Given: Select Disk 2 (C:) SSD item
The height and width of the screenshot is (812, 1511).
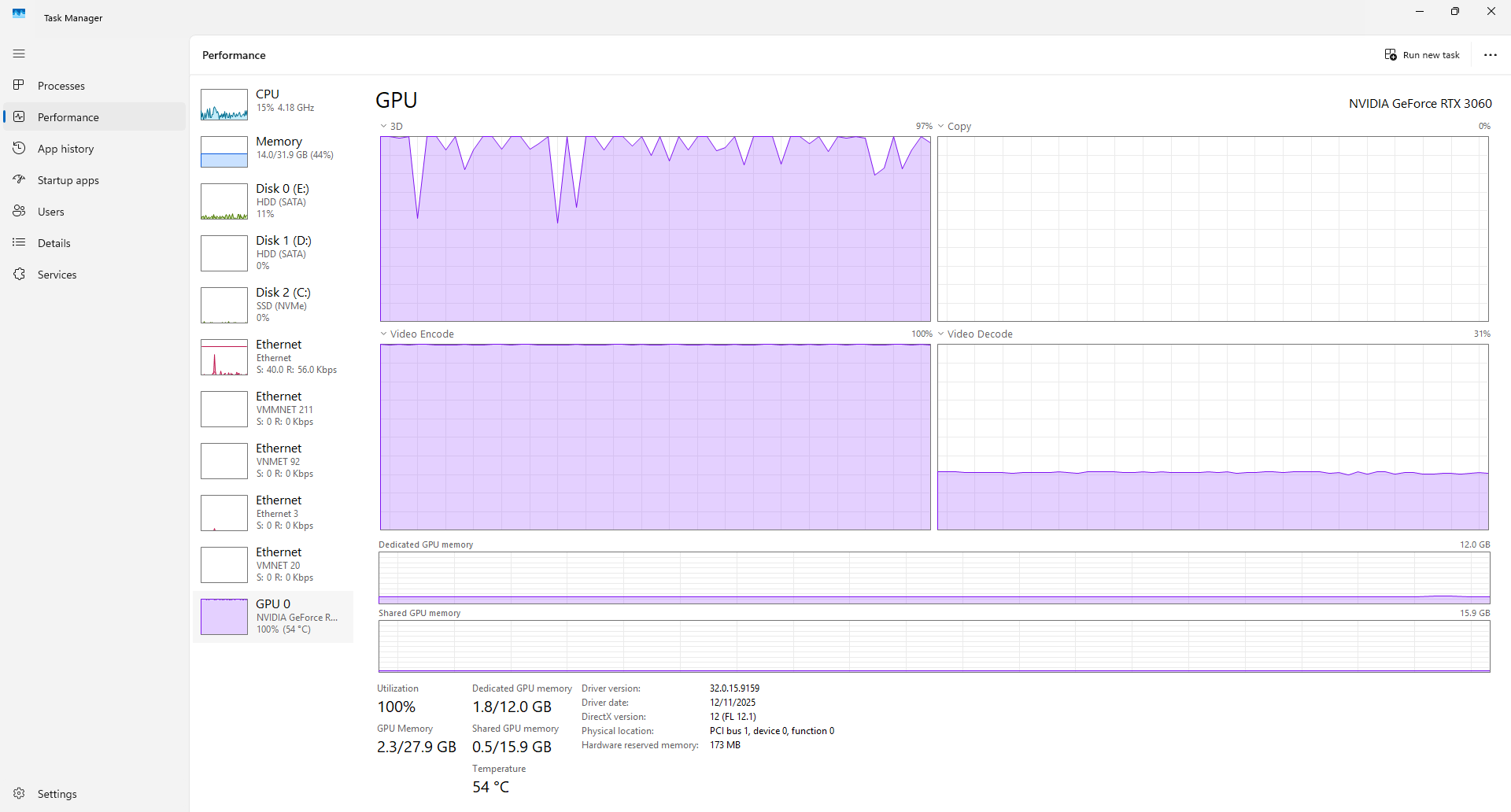Looking at the screenshot, I should point(273,305).
